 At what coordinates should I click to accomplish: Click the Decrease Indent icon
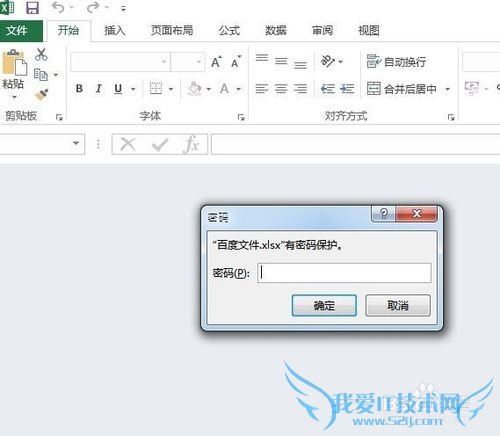pyautogui.click(x=328, y=89)
